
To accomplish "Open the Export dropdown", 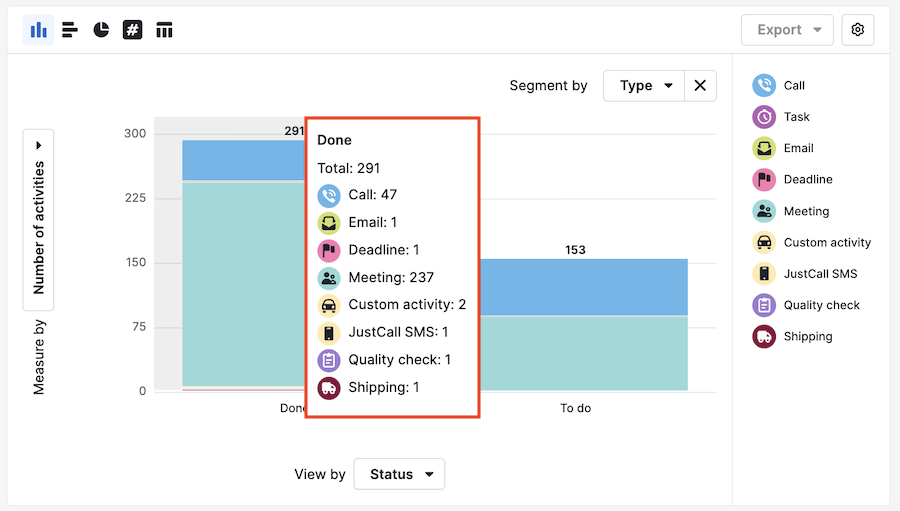I will point(787,30).
